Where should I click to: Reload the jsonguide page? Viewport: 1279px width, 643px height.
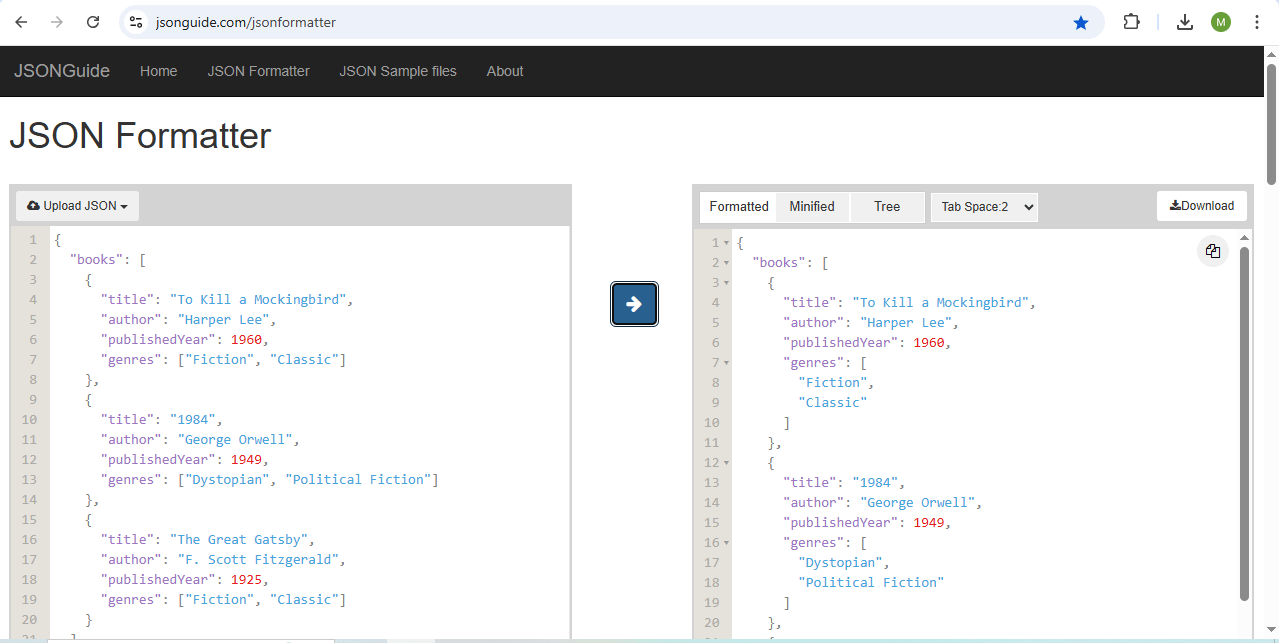pyautogui.click(x=93, y=22)
